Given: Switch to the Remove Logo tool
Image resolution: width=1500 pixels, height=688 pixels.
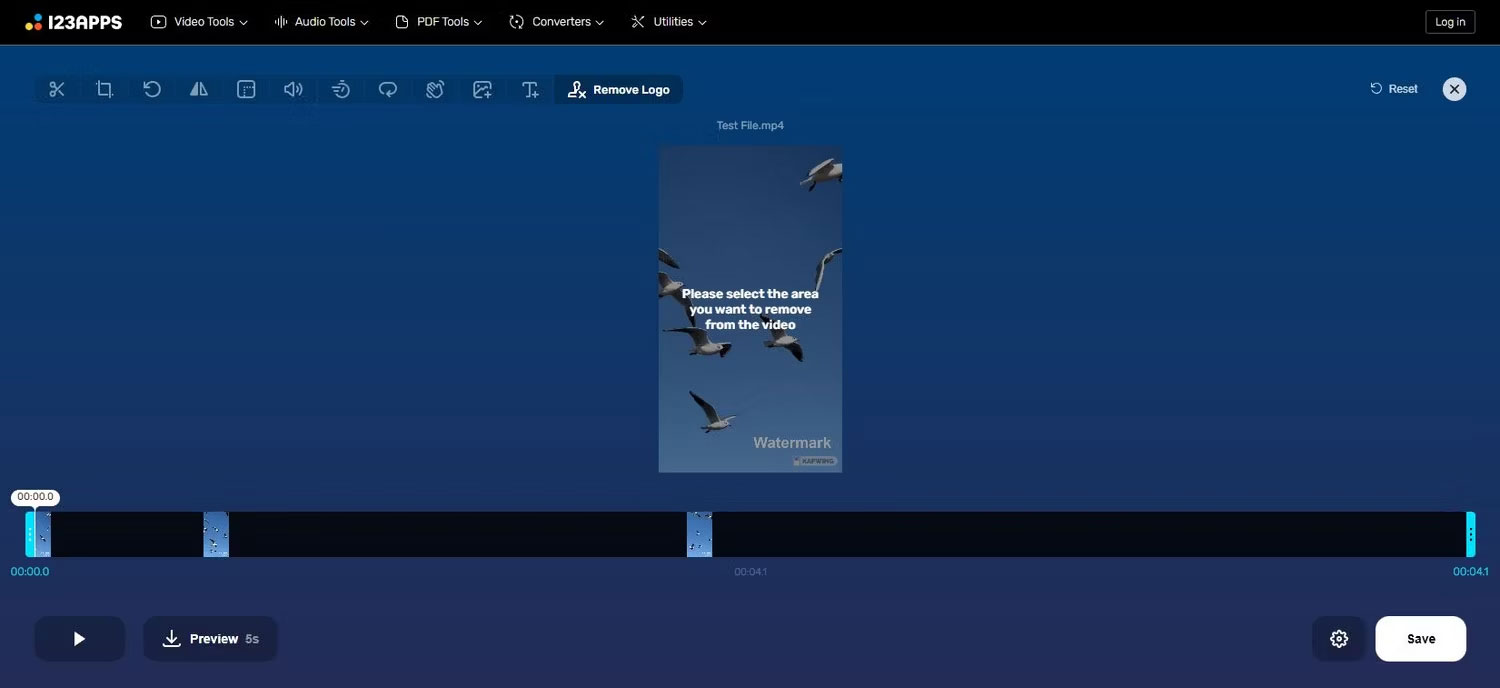Looking at the screenshot, I should pyautogui.click(x=618, y=89).
